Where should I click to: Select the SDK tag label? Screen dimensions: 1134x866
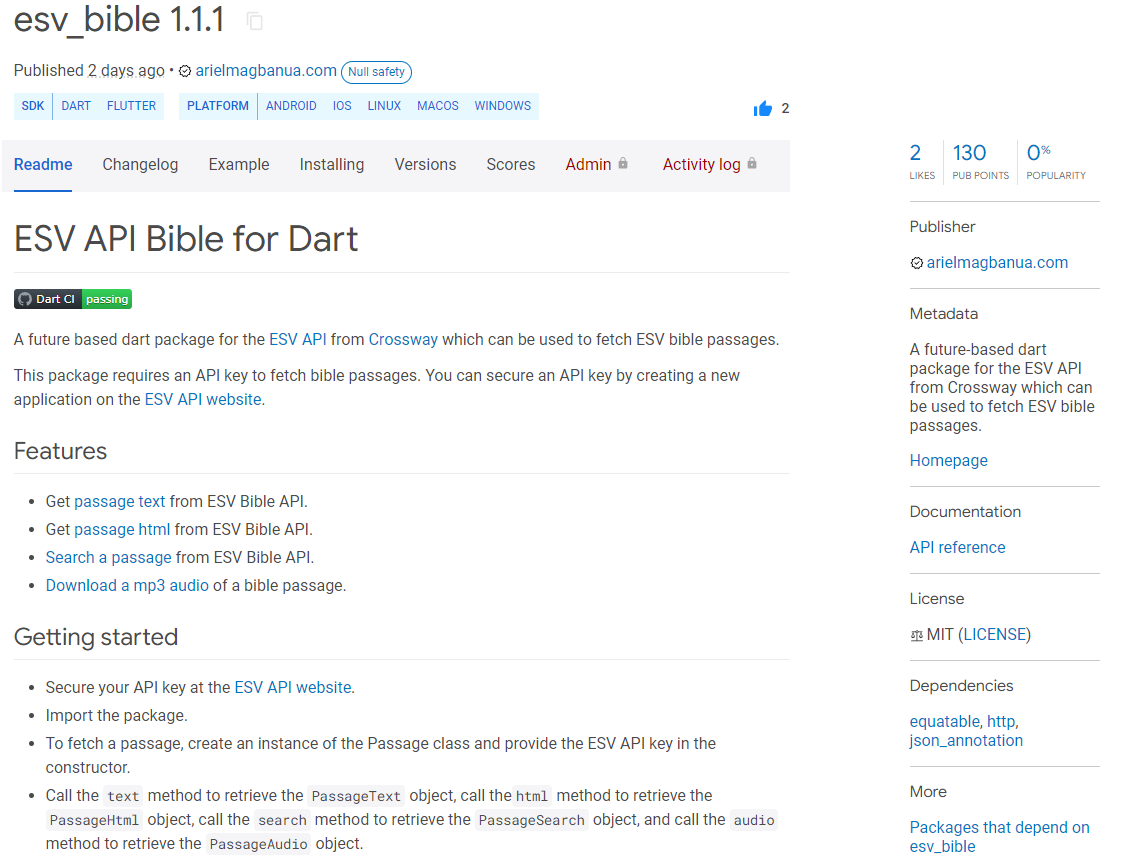33,106
